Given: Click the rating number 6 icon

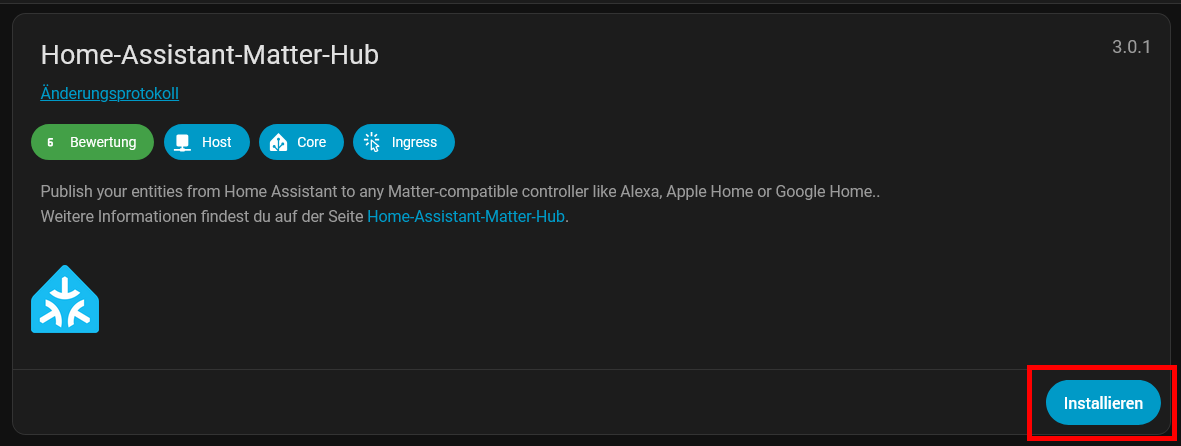Looking at the screenshot, I should (x=50, y=142).
